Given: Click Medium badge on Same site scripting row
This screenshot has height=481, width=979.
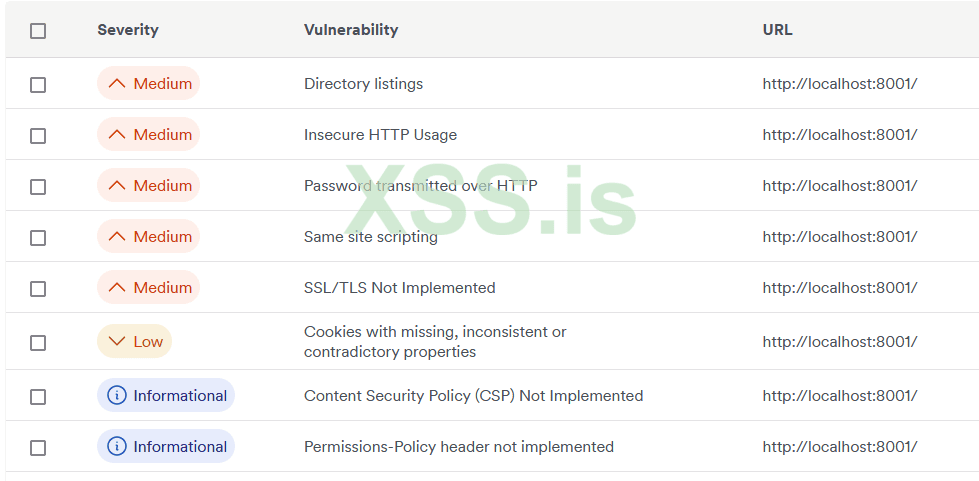Looking at the screenshot, I should click(149, 237).
